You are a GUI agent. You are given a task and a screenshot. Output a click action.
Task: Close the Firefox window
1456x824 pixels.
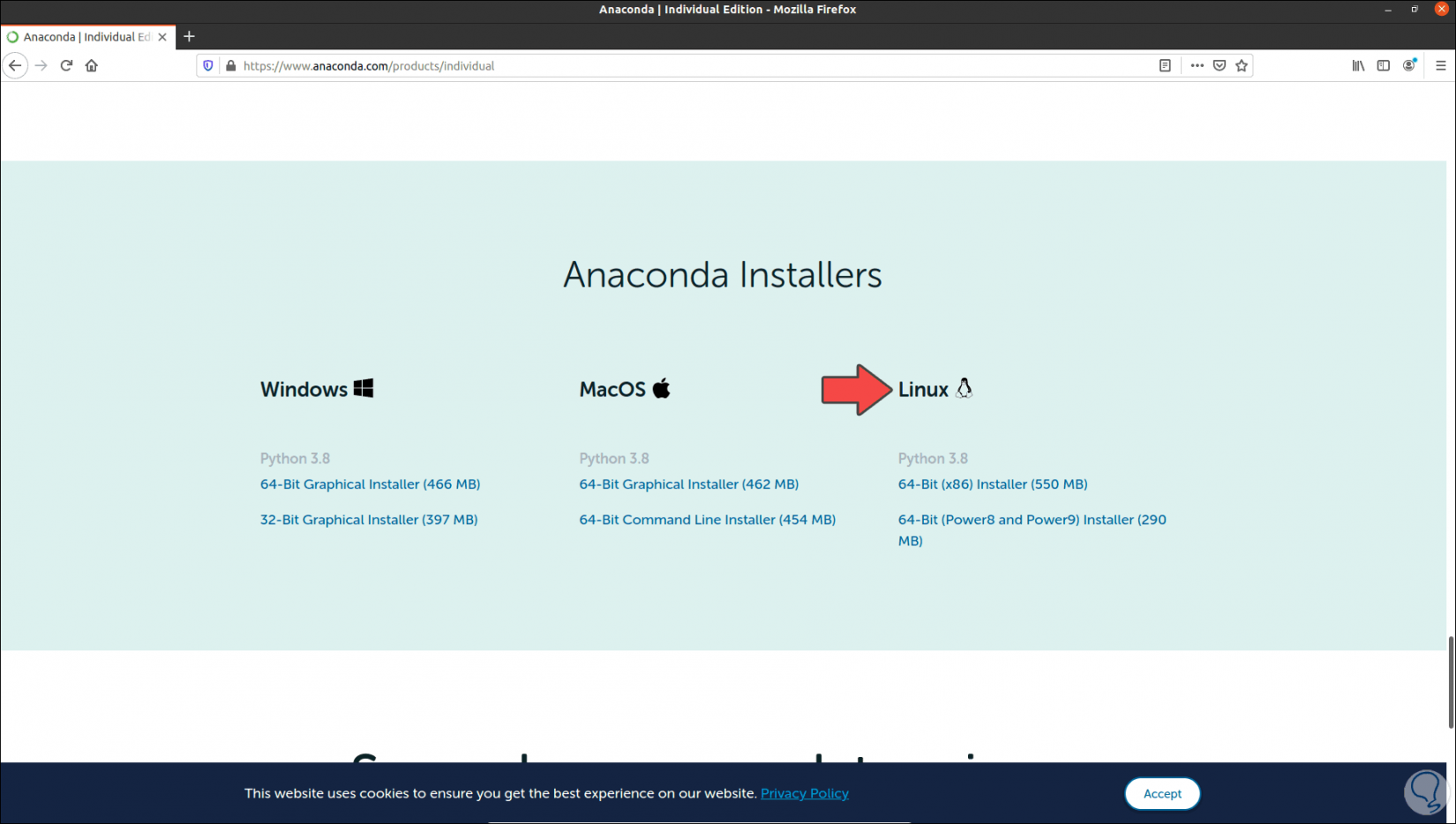coord(1441,10)
